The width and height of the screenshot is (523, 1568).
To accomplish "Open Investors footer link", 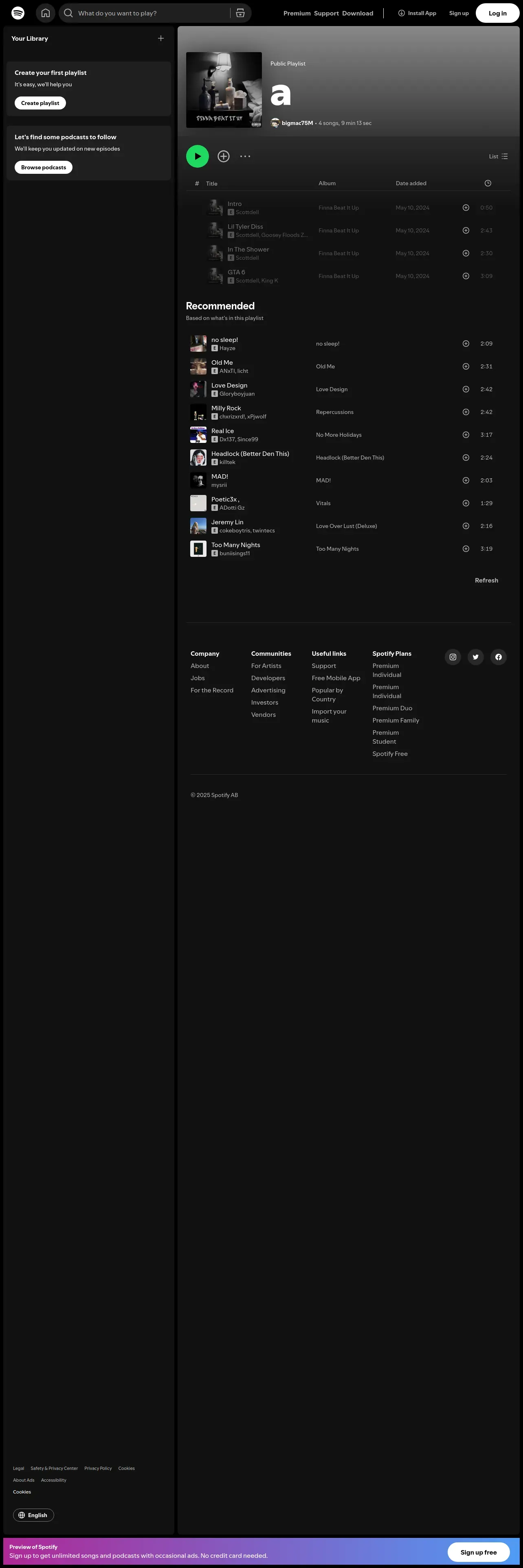I will point(264,703).
